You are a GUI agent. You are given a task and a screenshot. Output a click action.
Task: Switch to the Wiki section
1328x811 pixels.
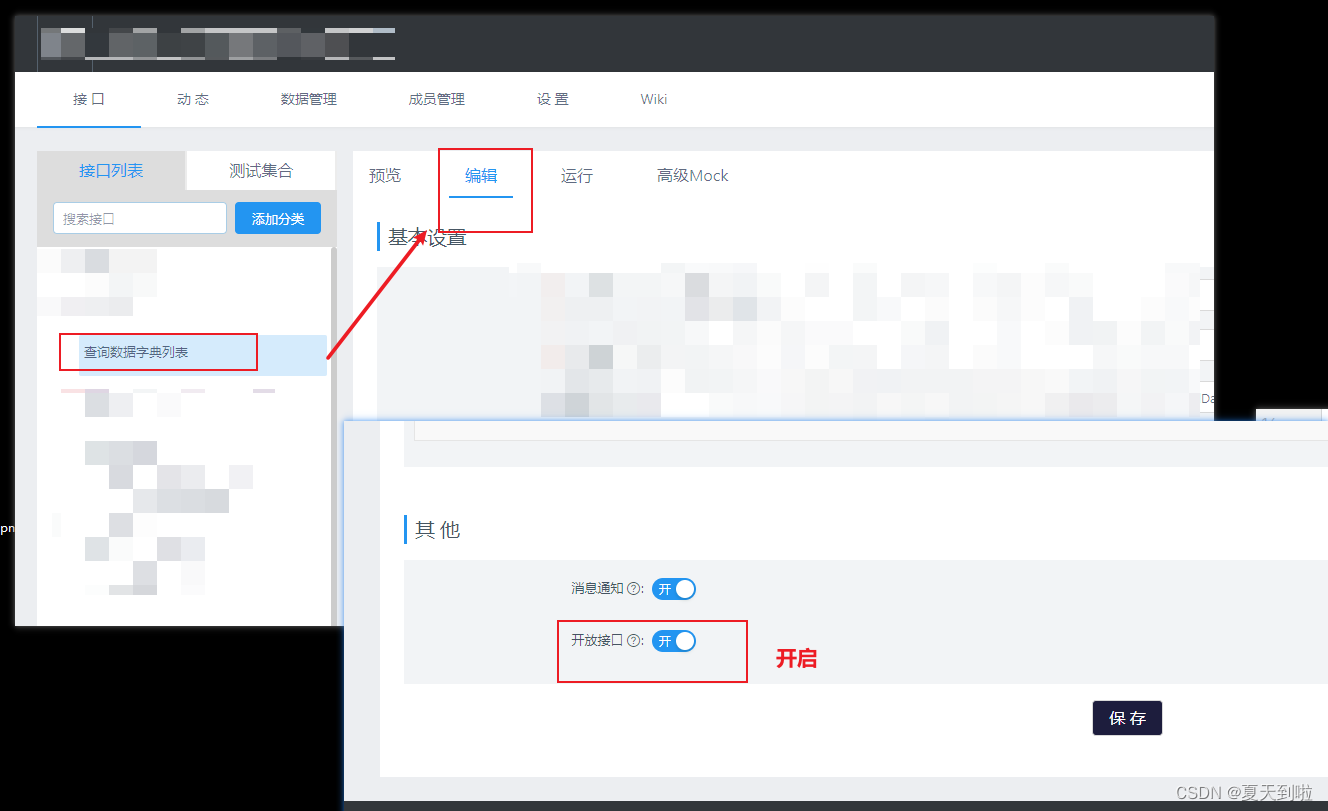point(653,99)
